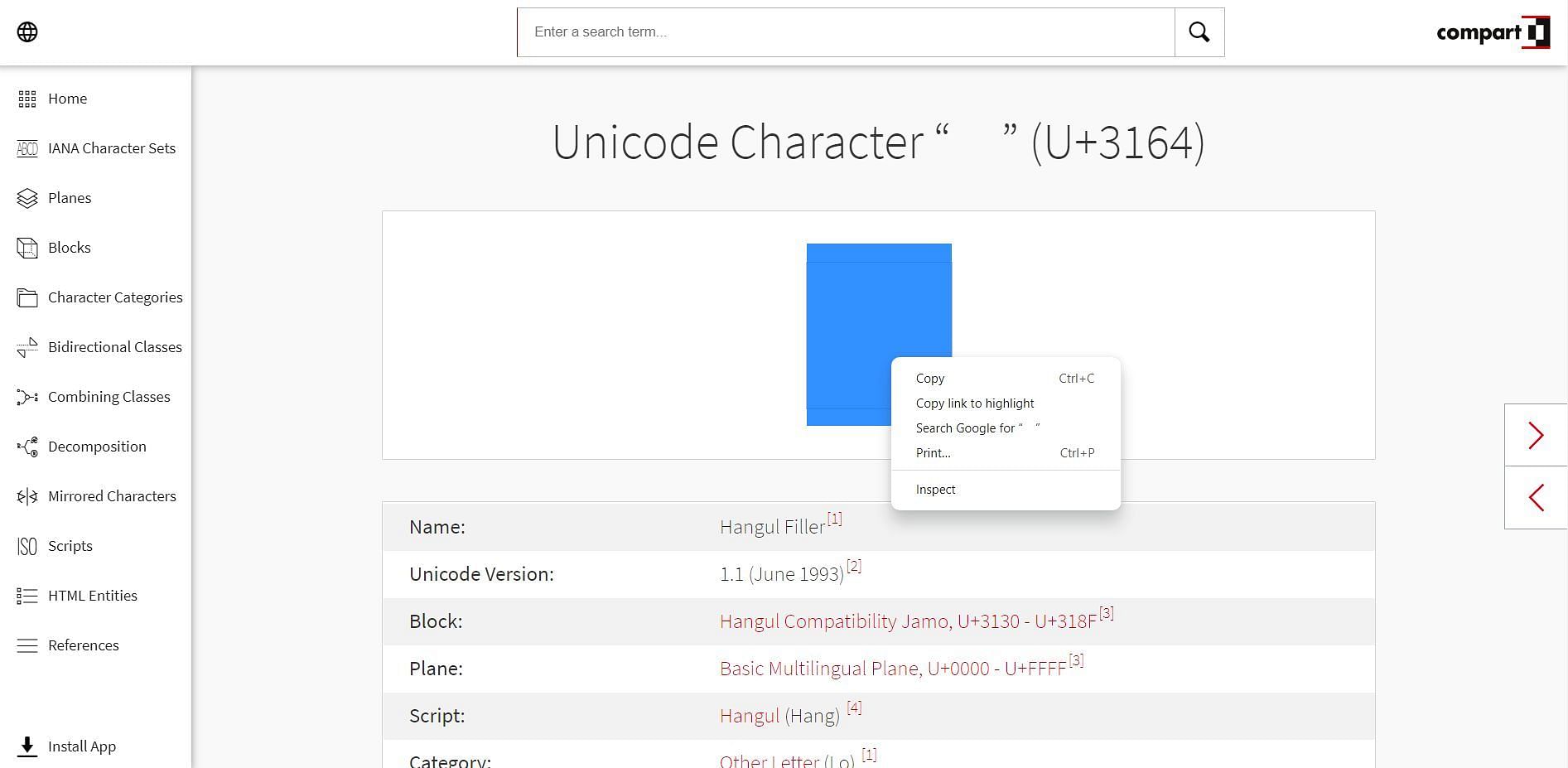Open the Hangul Compatibility Jamo block link
Screen dimensions: 1568x768
coord(907,621)
